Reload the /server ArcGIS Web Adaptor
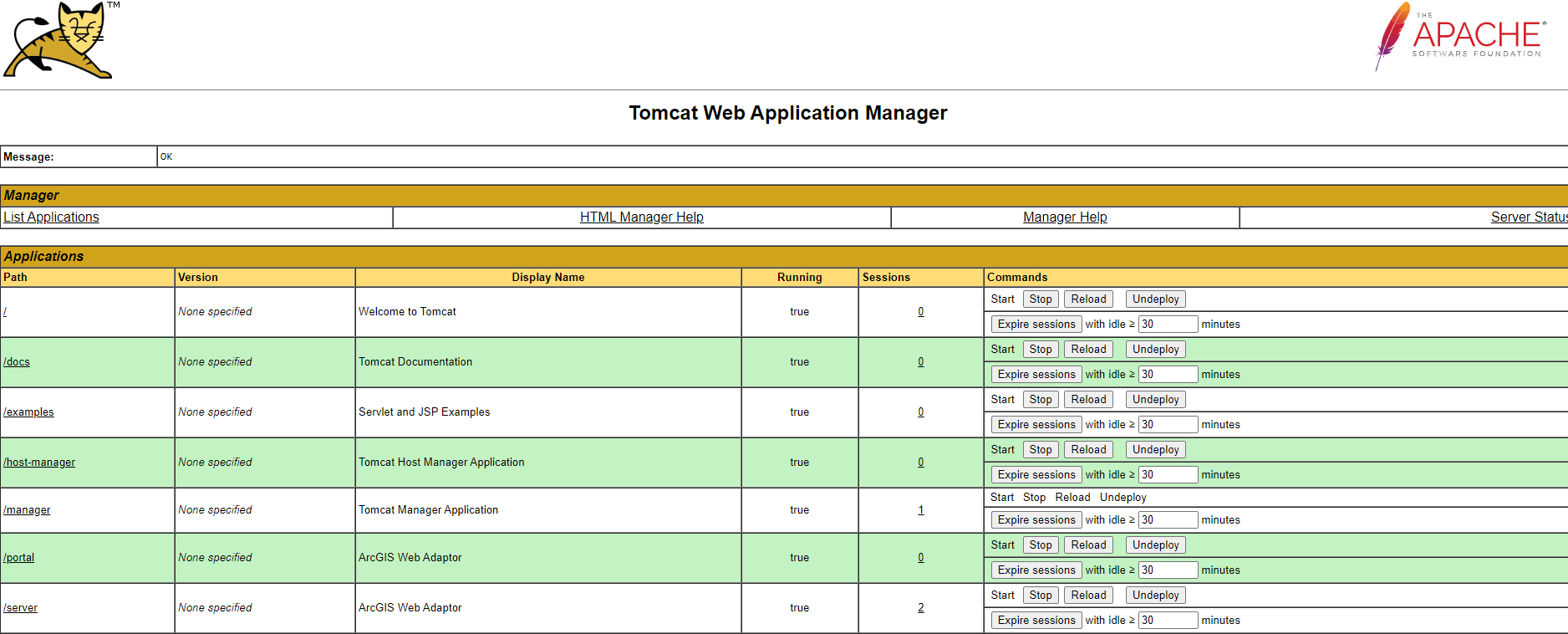This screenshot has width=1568, height=634. [x=1088, y=596]
